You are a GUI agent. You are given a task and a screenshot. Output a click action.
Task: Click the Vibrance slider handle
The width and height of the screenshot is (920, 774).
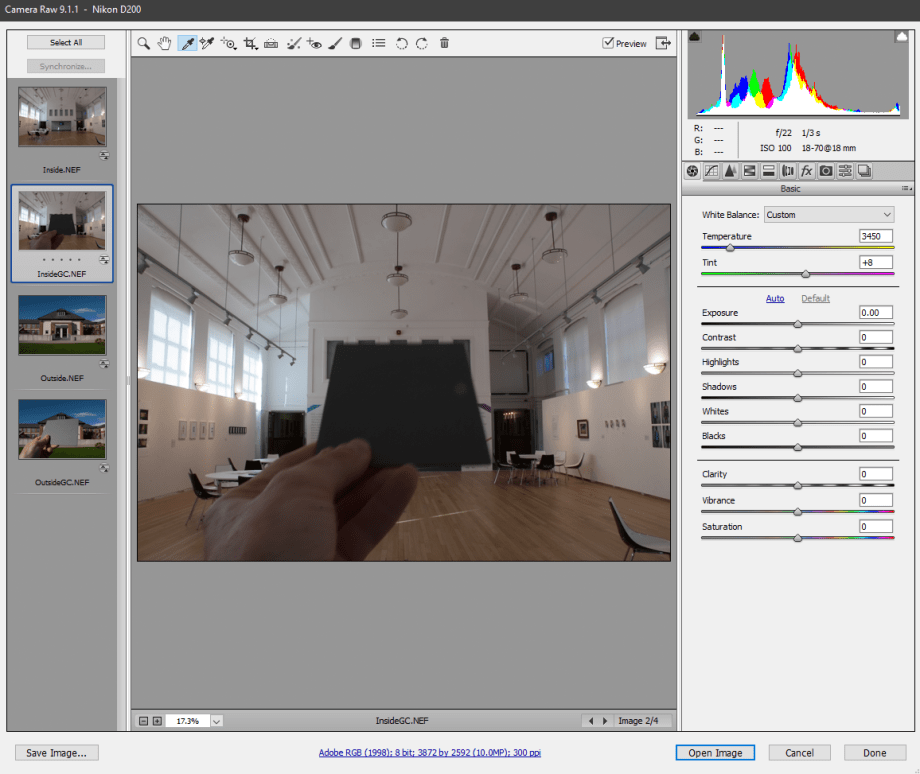point(798,512)
